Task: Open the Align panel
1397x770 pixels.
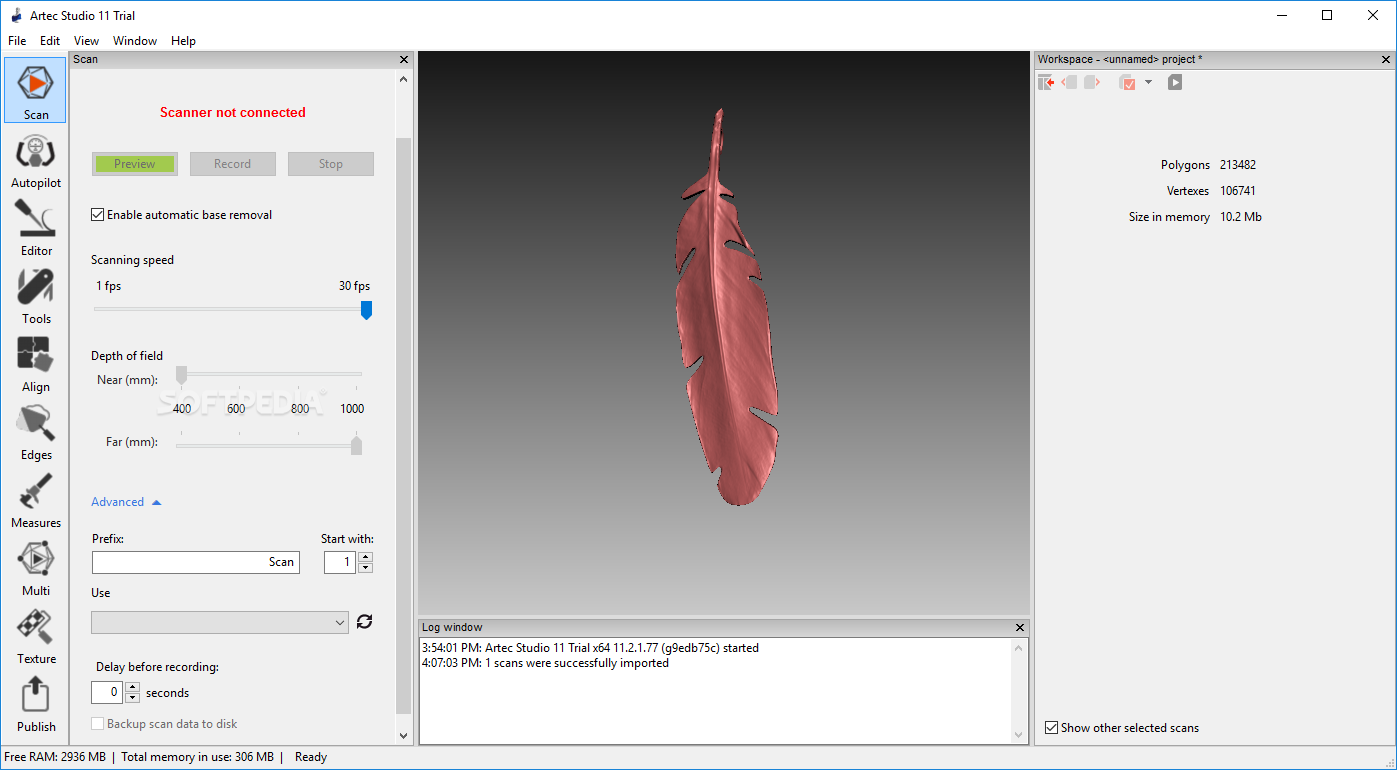Action: [36, 362]
